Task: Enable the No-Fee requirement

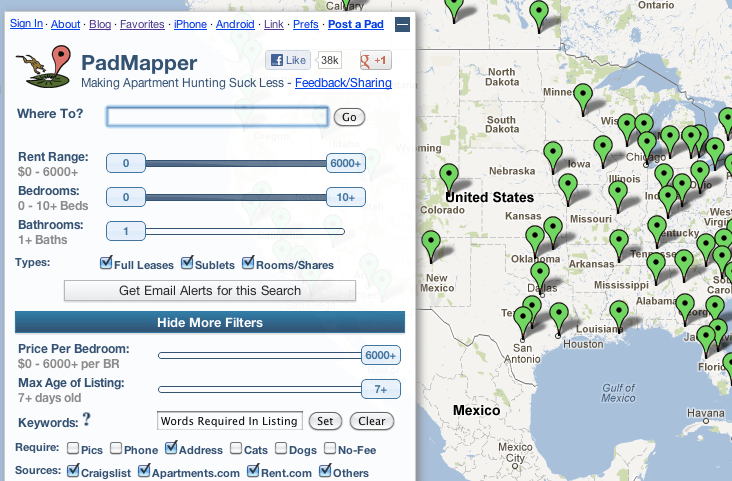Action: 330,448
